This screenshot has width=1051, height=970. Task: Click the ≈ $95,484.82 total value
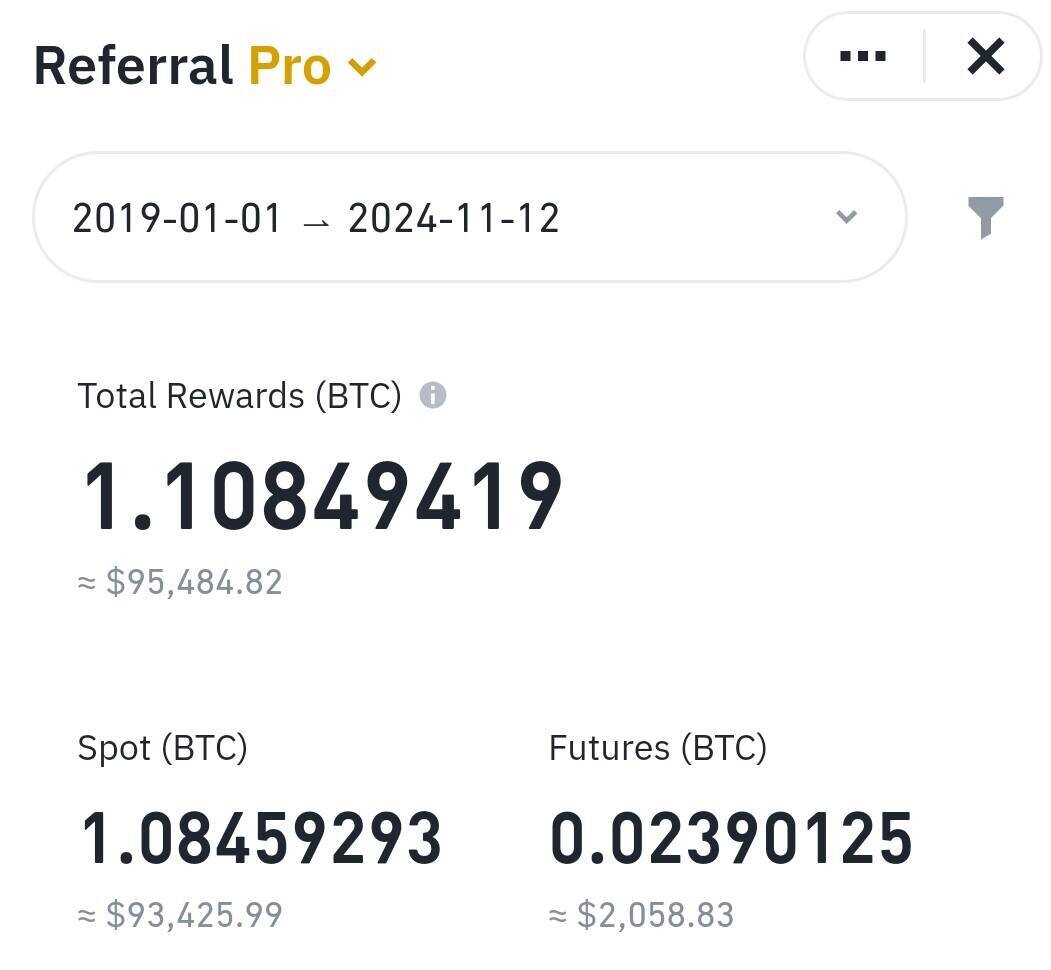click(x=180, y=582)
